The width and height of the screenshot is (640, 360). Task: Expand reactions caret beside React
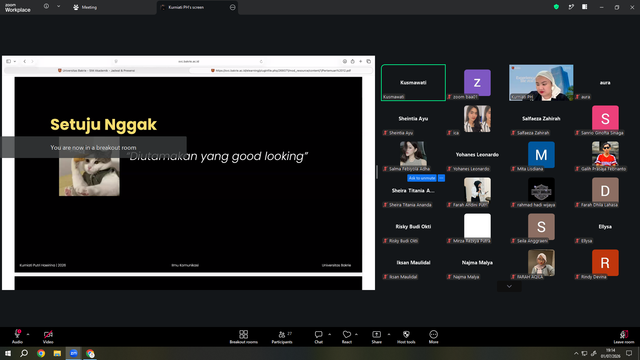[356, 334]
